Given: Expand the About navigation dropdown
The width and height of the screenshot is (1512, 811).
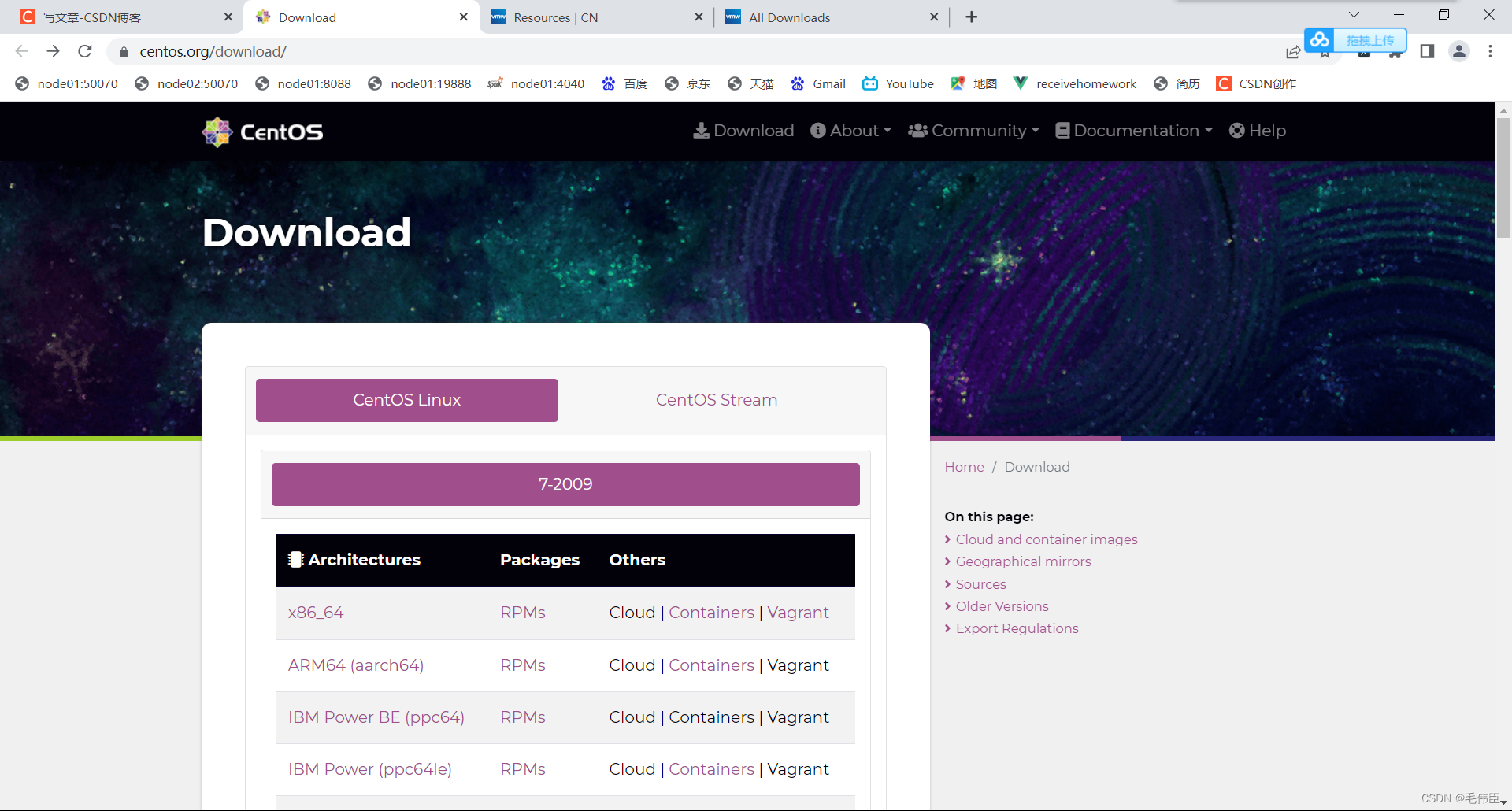Looking at the screenshot, I should click(x=851, y=131).
